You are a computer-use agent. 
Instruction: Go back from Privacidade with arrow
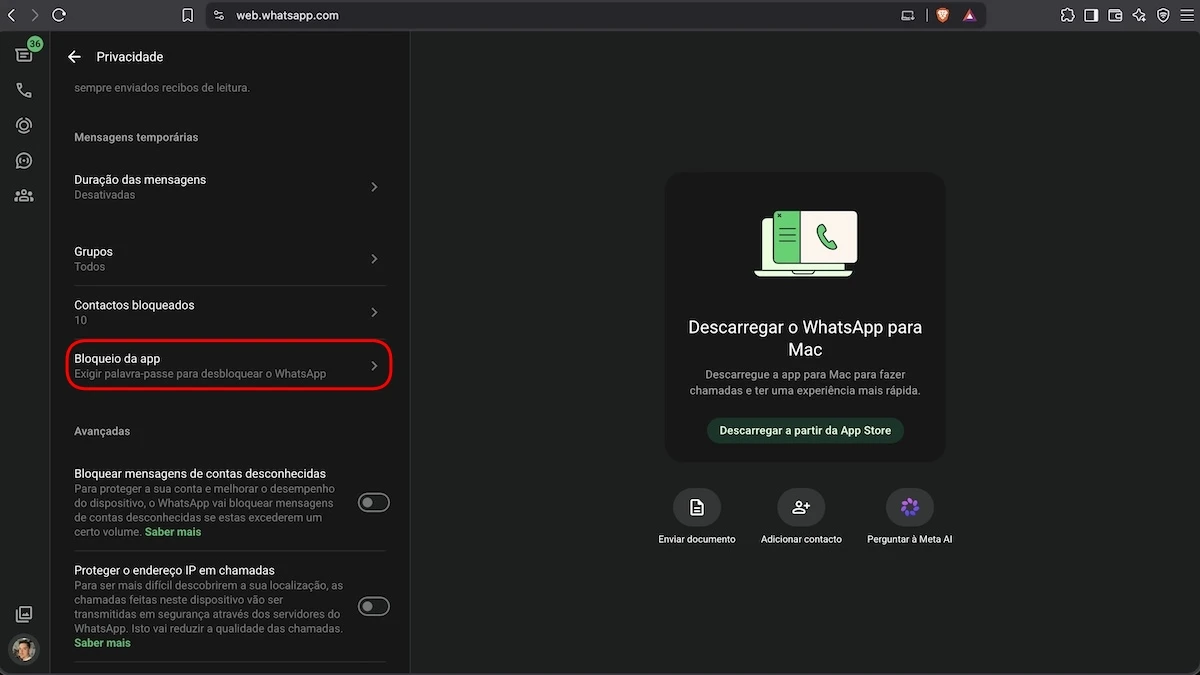coord(74,57)
